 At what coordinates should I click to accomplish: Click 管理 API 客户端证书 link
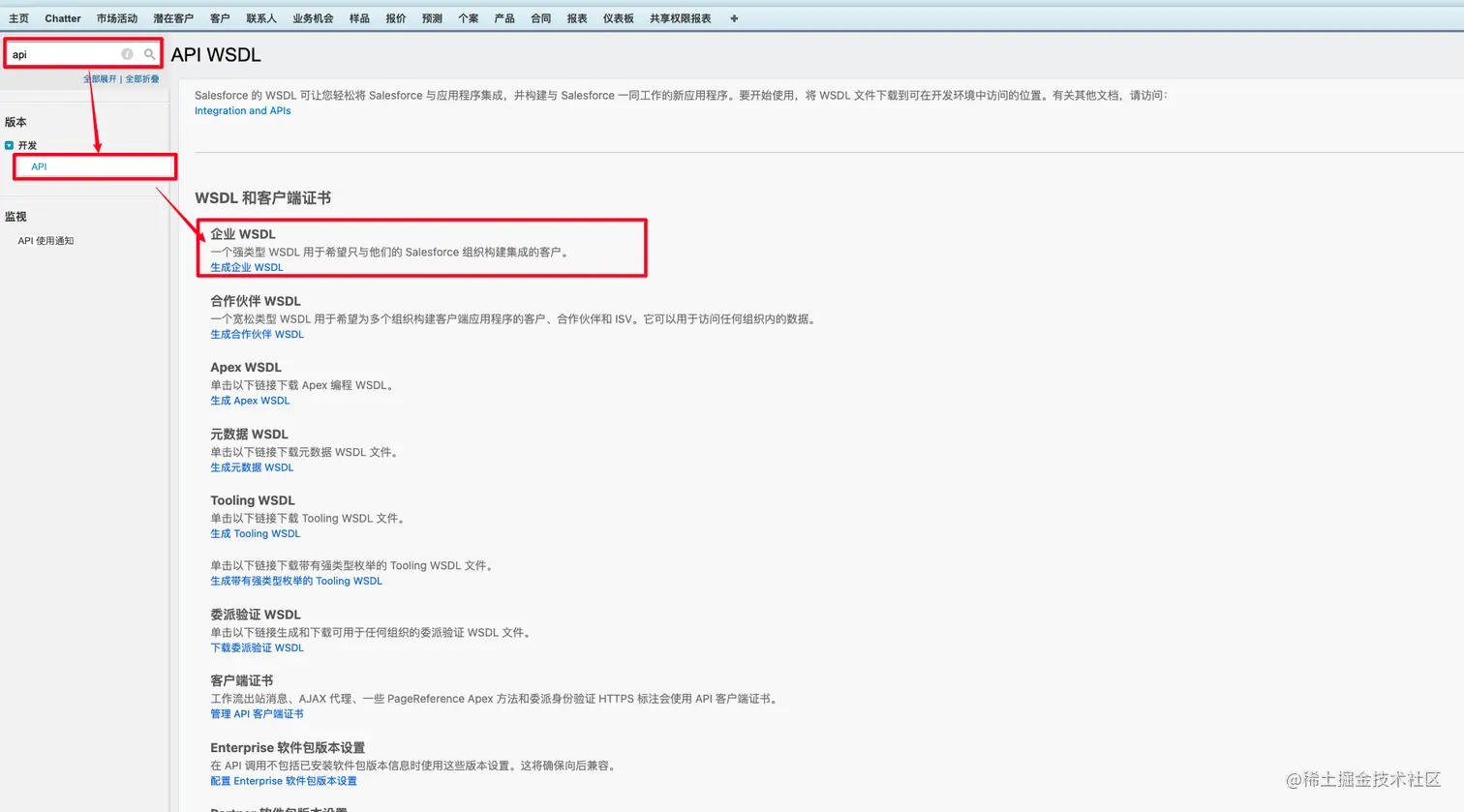tap(258, 714)
